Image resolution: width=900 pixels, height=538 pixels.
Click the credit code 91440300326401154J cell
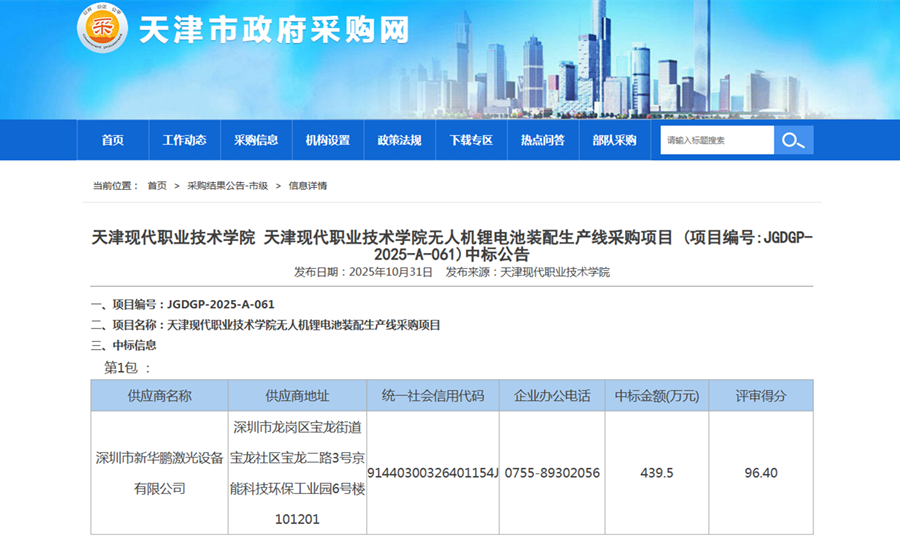click(x=433, y=473)
